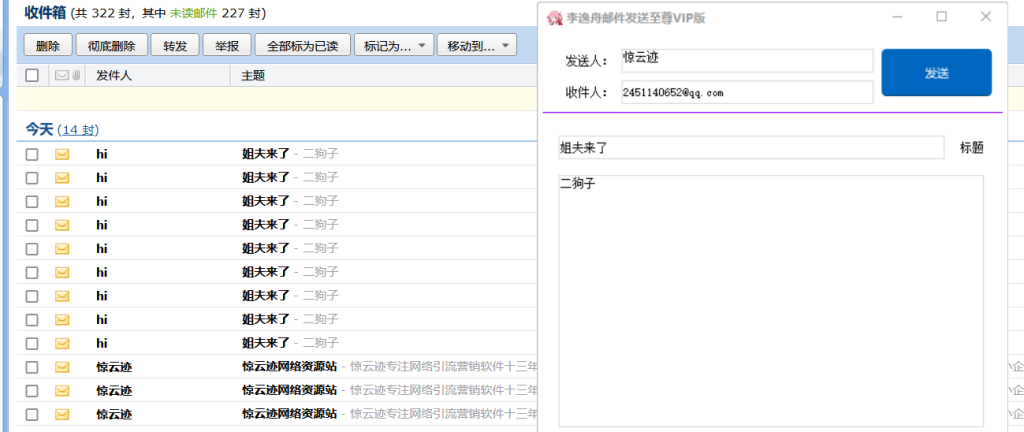Click the envelope icon of the last 惊云迹 email
This screenshot has height=432, width=1024.
pyautogui.click(x=62, y=414)
